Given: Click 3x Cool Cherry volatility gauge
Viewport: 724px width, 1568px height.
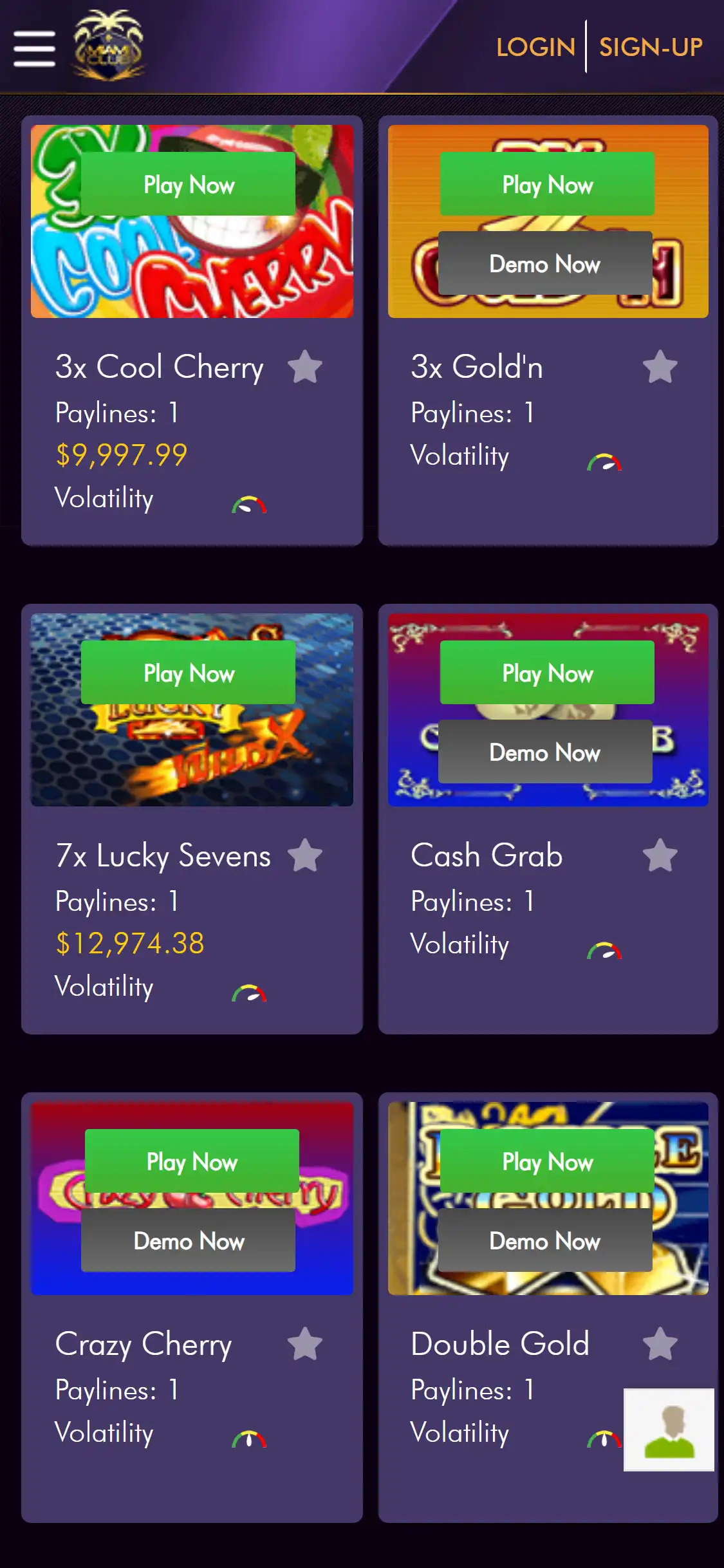Looking at the screenshot, I should click(249, 505).
